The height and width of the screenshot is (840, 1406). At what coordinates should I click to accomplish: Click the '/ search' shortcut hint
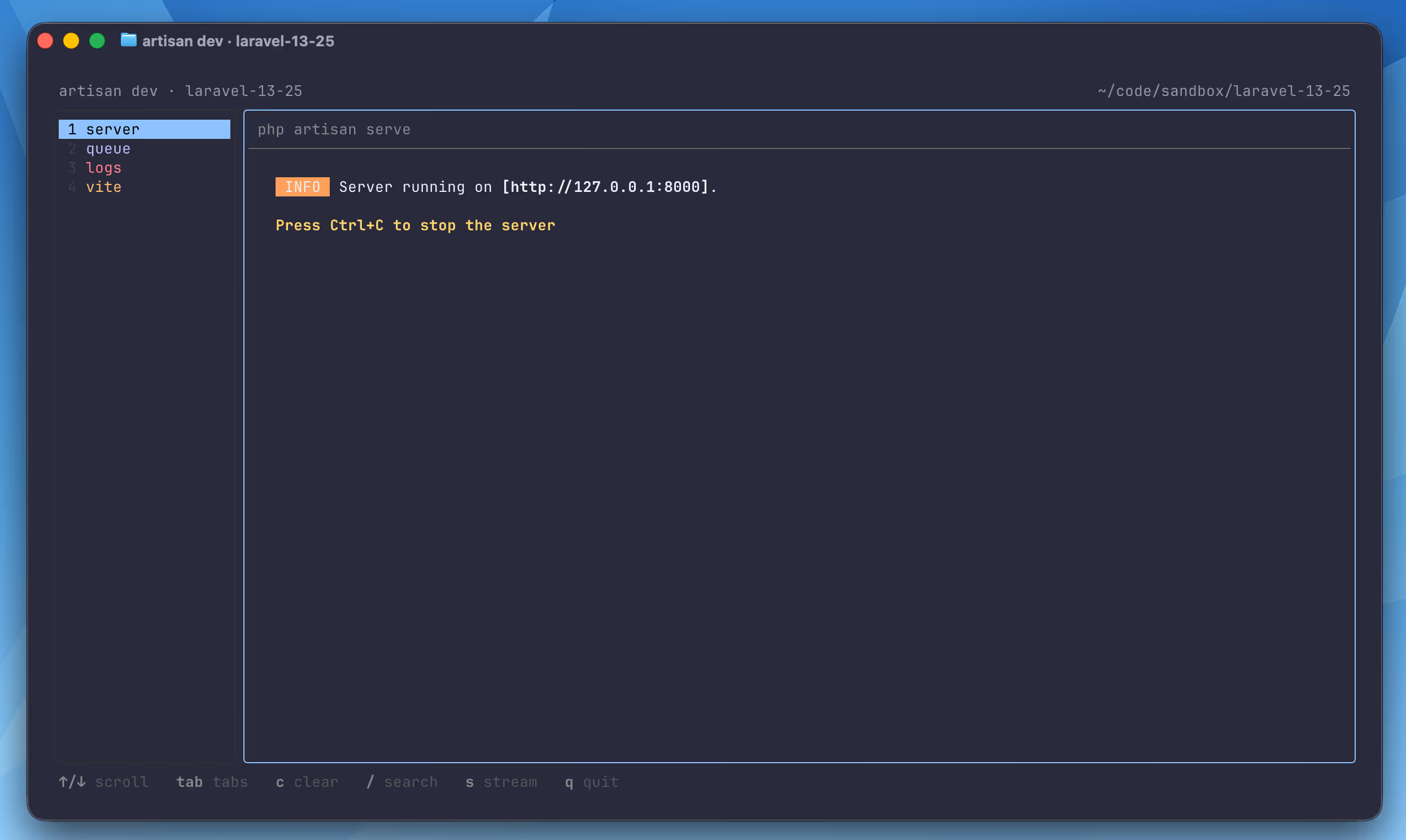402,782
